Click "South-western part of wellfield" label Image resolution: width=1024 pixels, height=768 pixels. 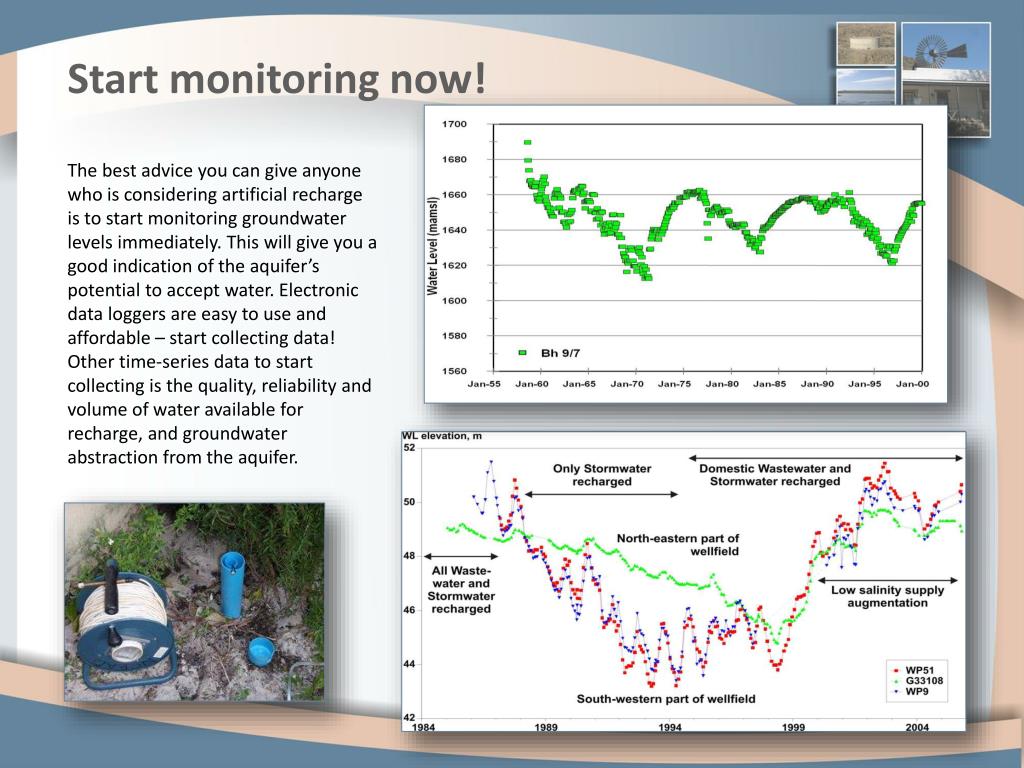pos(665,699)
